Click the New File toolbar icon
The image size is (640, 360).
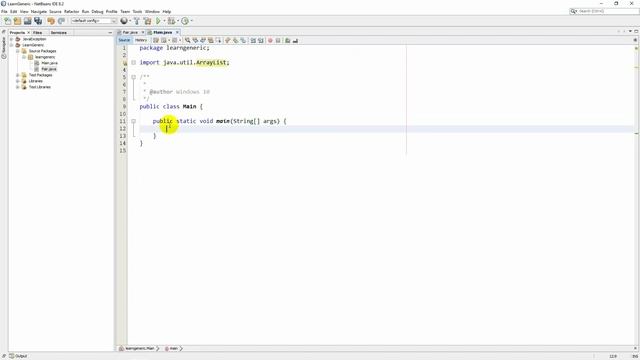pyautogui.click(x=8, y=21)
